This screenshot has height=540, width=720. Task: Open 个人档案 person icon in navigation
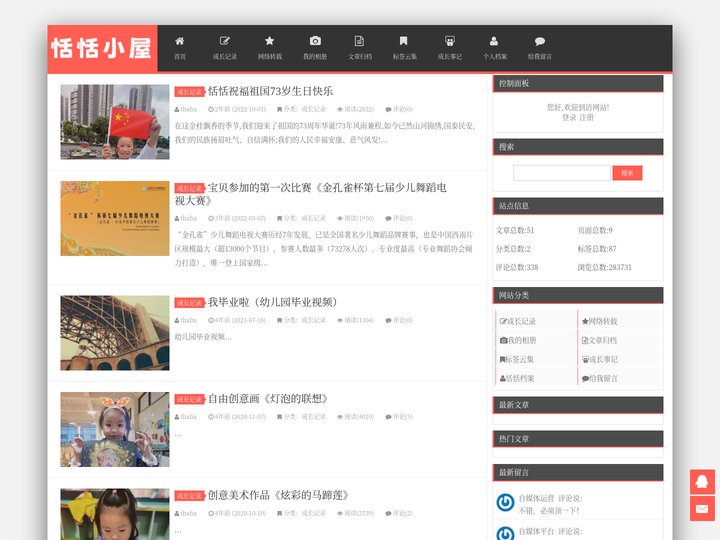pyautogui.click(x=495, y=48)
